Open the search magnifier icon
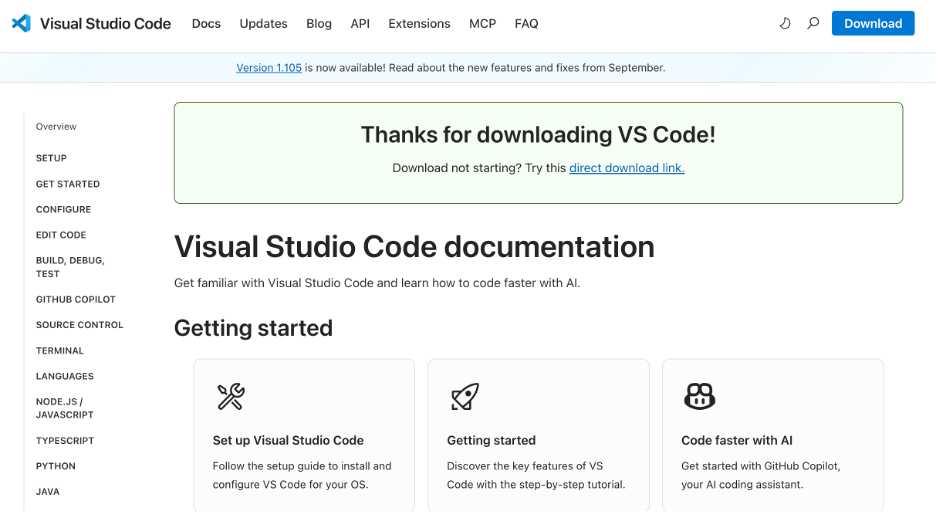936x512 pixels. click(x=813, y=23)
